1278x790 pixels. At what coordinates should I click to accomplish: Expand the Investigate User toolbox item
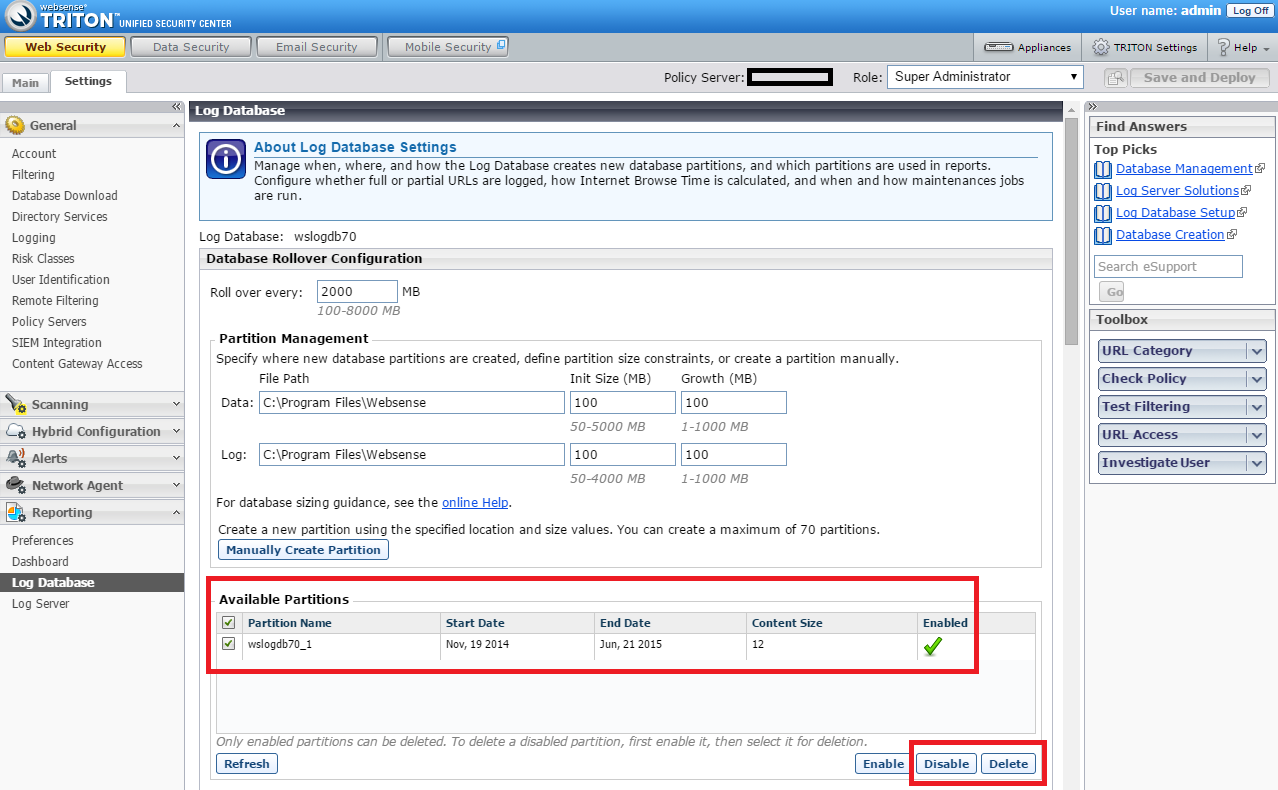1257,463
